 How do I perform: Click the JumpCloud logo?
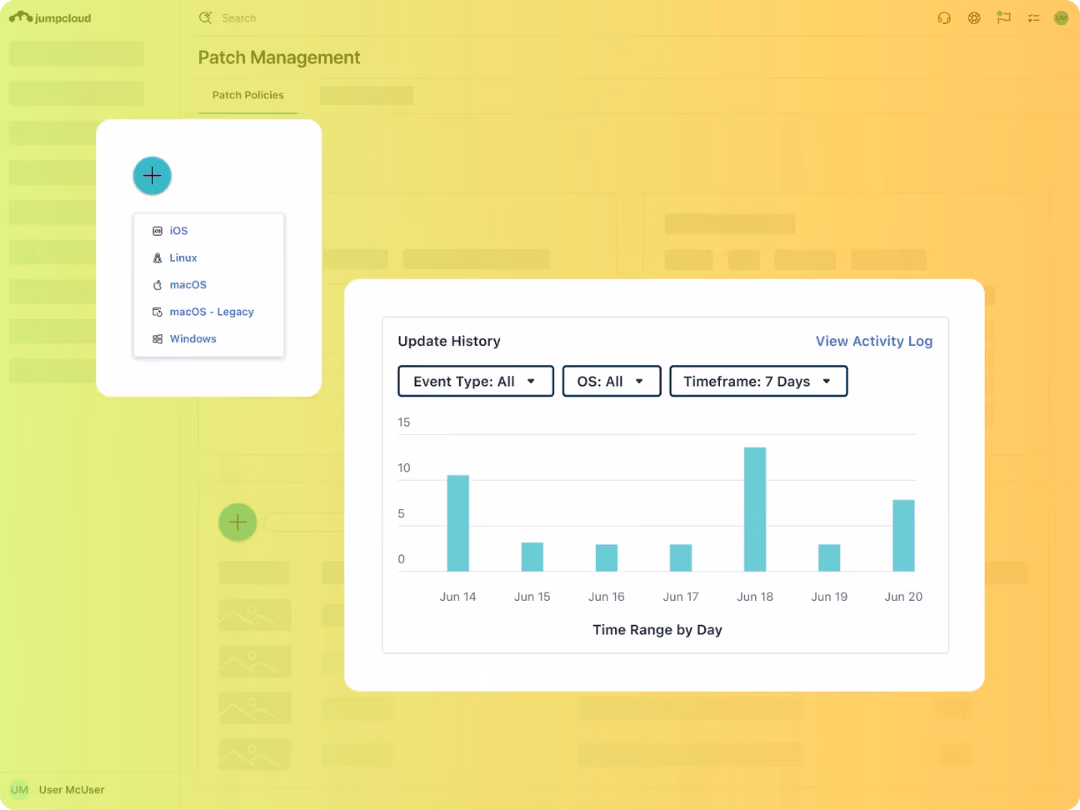click(x=50, y=17)
